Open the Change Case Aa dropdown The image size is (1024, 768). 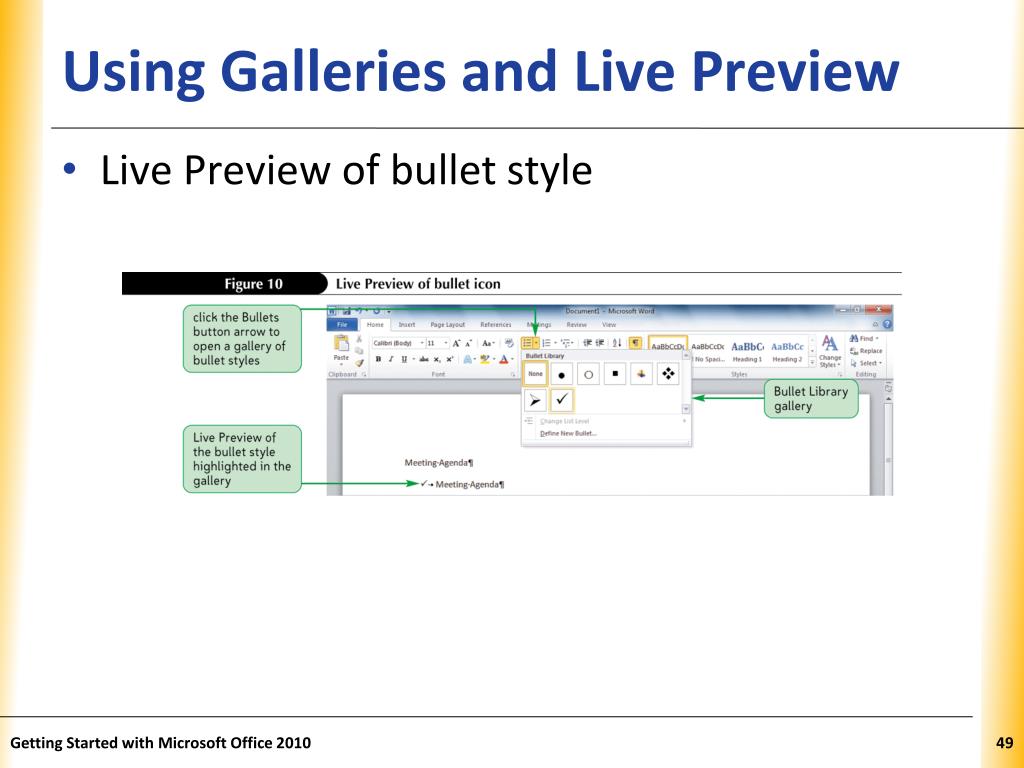tap(488, 343)
